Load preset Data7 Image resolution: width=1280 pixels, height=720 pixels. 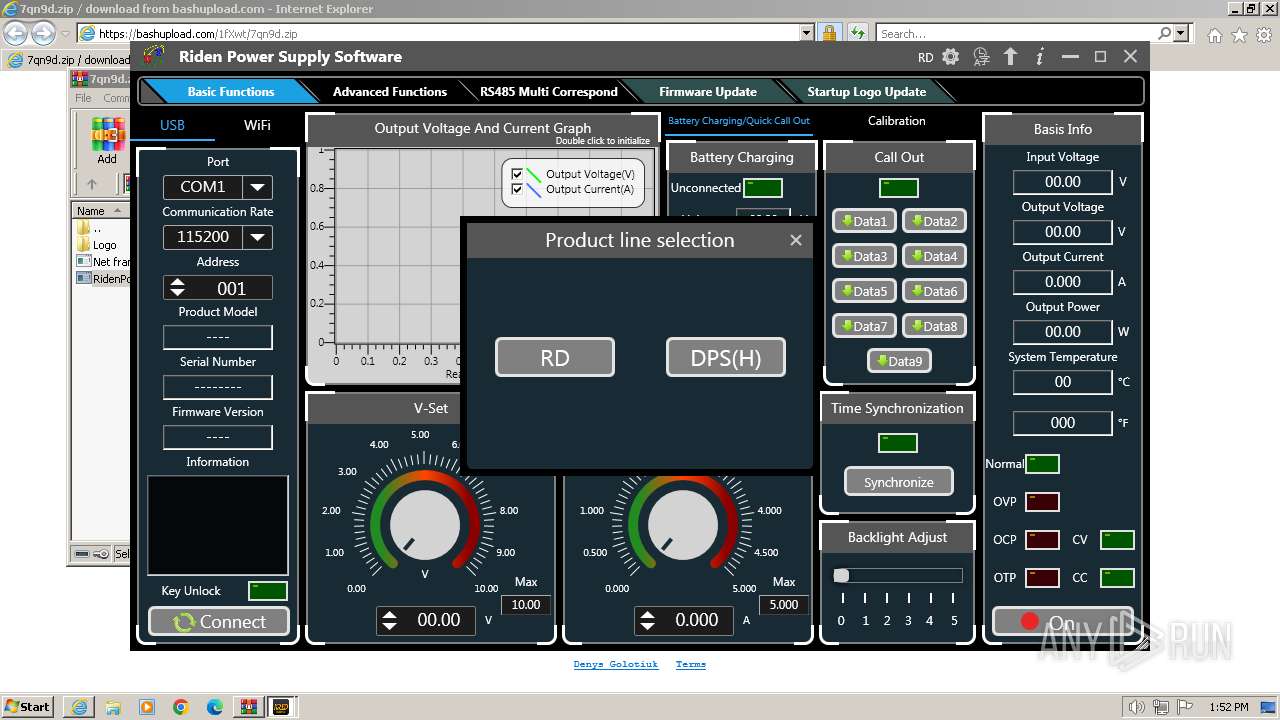click(x=864, y=326)
